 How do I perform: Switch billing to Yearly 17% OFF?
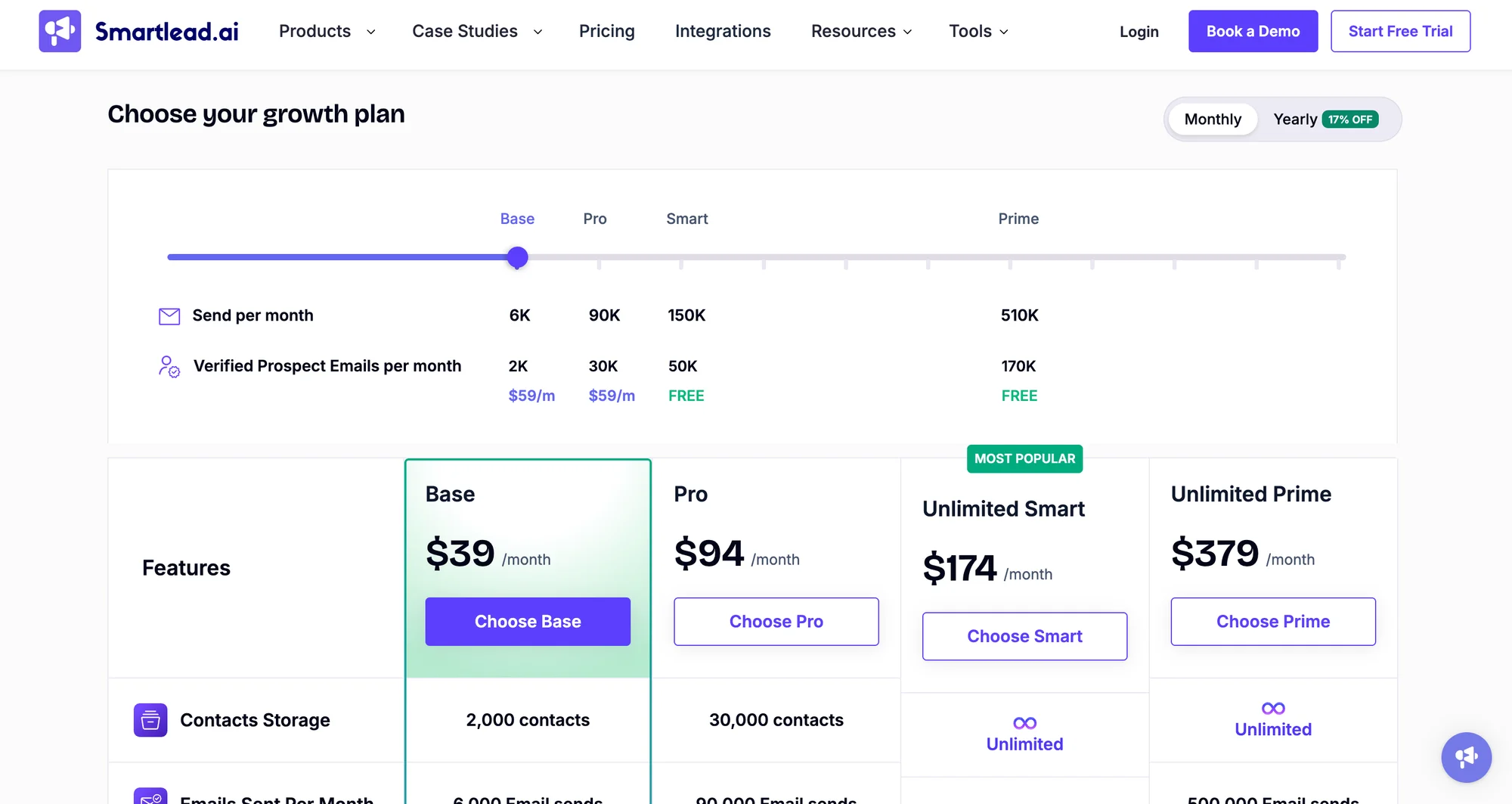[1325, 120]
